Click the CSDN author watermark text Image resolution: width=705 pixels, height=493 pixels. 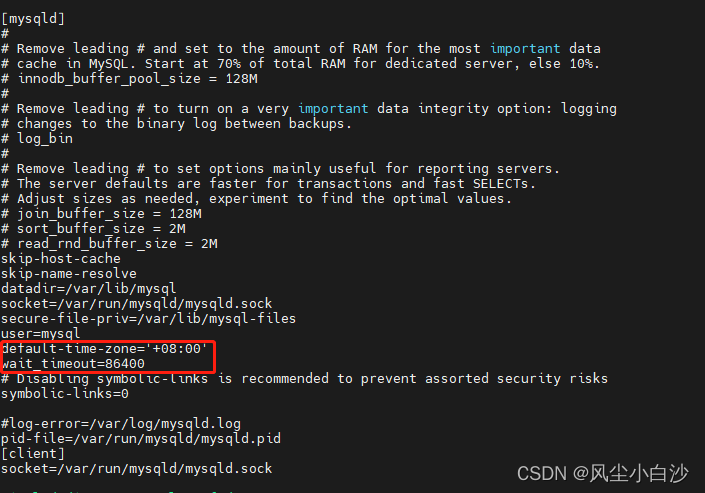point(602,473)
